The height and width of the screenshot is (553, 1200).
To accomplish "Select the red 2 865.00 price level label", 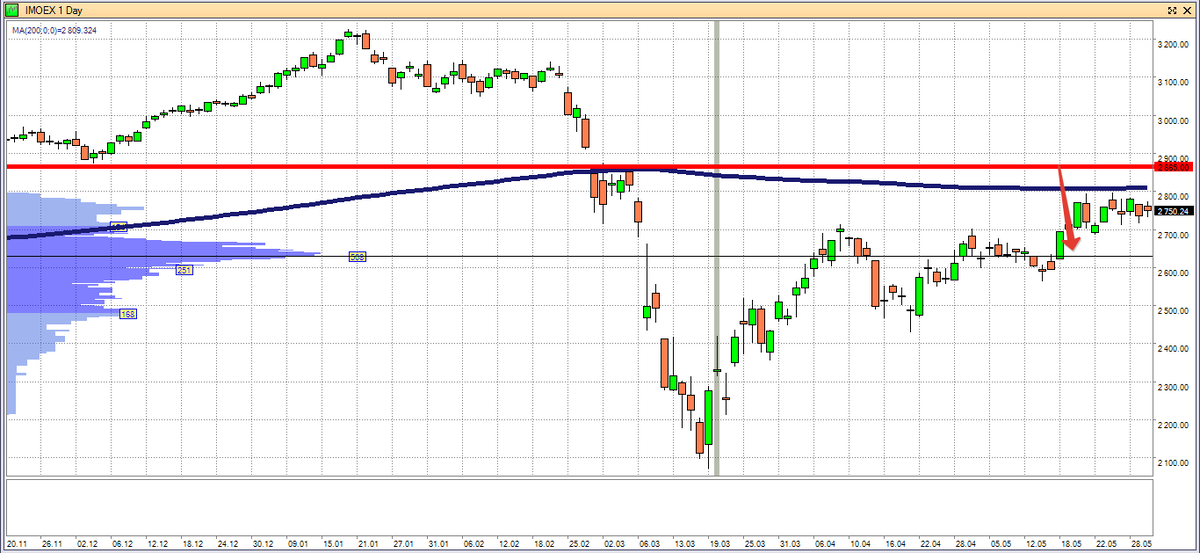I will pyautogui.click(x=1172, y=168).
